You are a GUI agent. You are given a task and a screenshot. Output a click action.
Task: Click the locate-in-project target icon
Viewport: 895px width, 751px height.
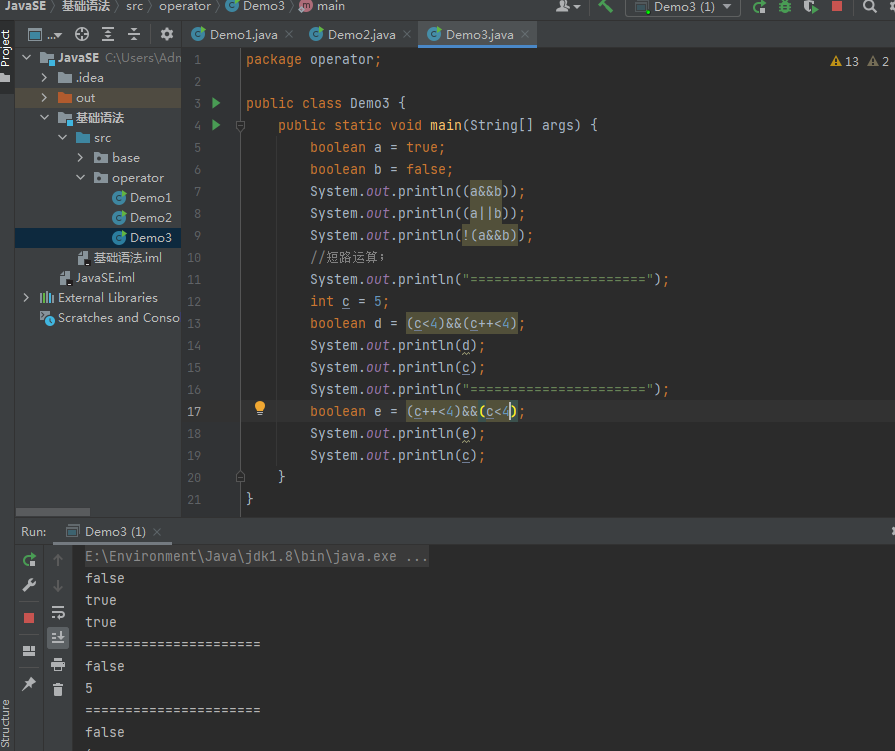[83, 34]
